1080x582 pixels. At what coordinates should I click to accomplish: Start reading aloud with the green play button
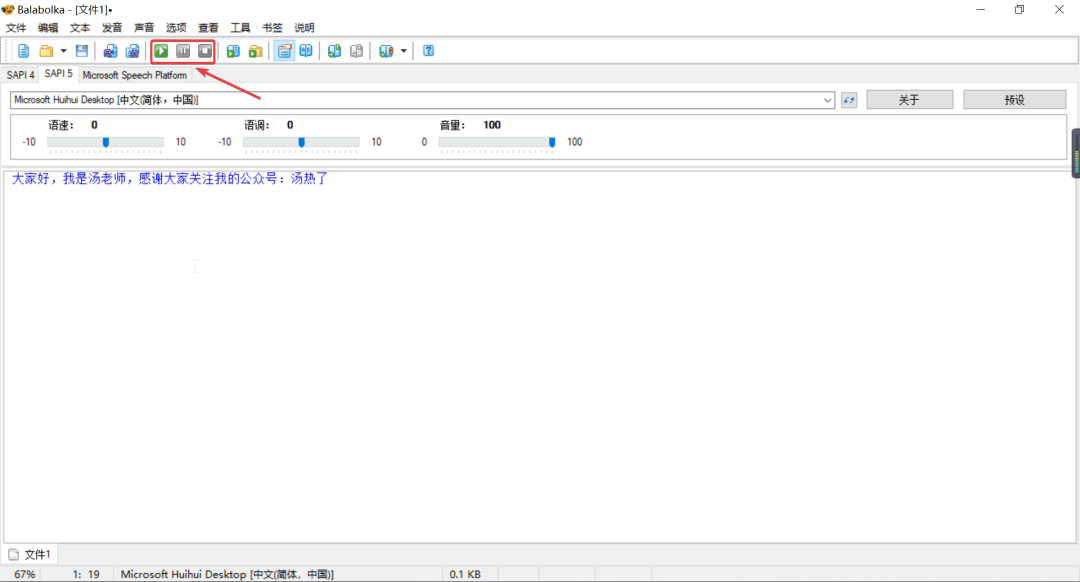[x=161, y=51]
